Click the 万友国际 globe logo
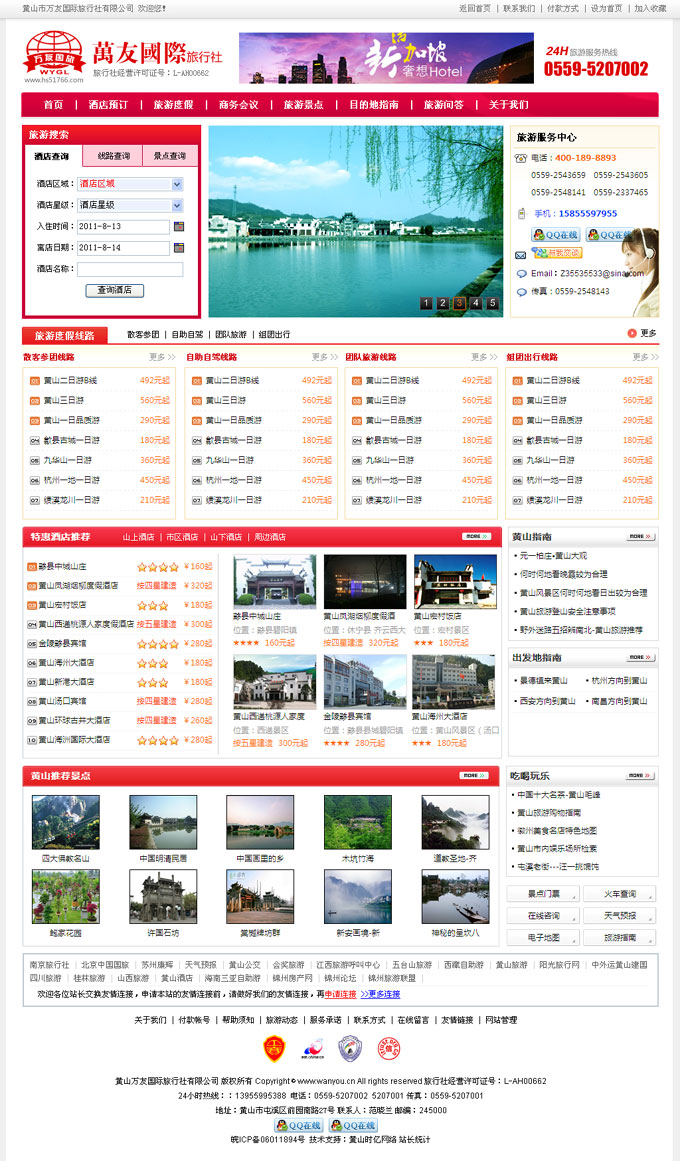Viewport: 680px width, 1161px height. pos(54,57)
